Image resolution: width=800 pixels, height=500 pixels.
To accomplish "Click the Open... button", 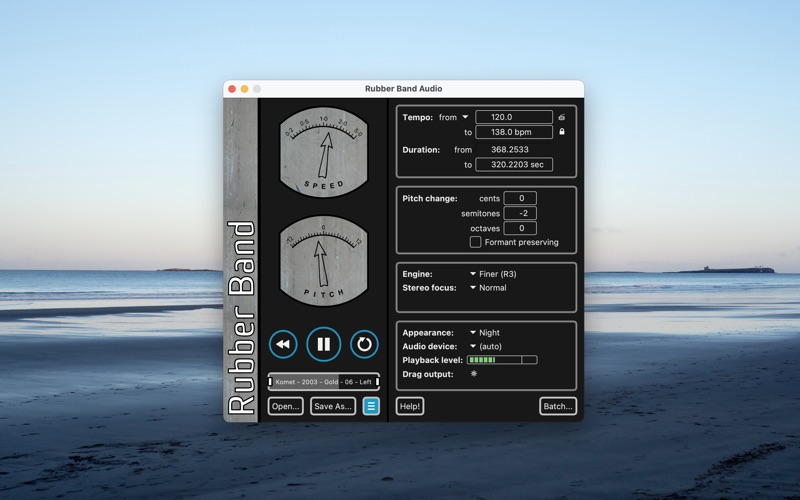I will 286,406.
